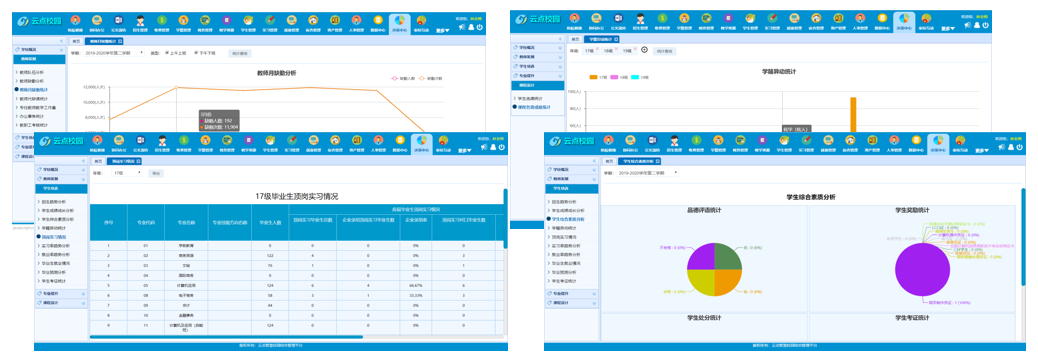Viewport: 1038px width, 361px height.
Task: Expand 课程设计 panel in 学生综合素质分析 window
Action: tap(572, 303)
